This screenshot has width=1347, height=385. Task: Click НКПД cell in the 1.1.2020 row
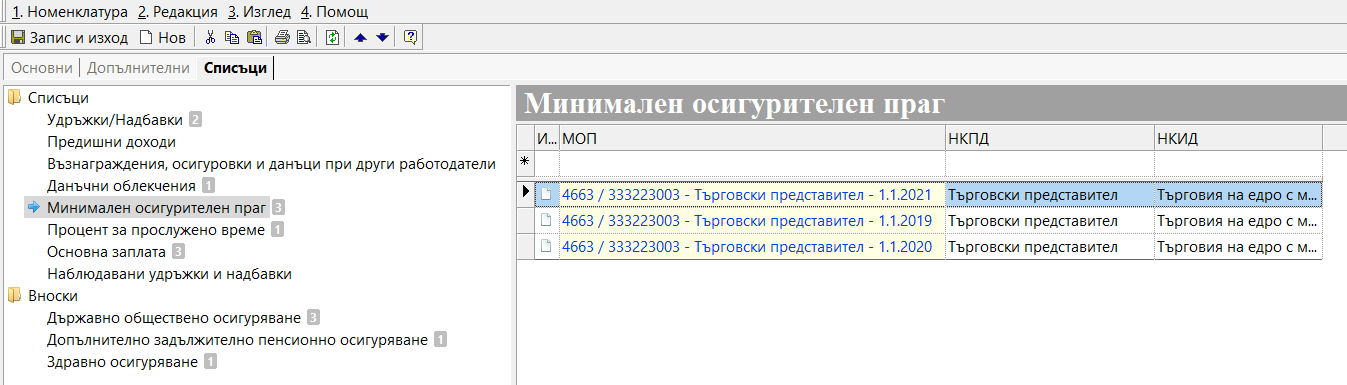tap(1049, 246)
